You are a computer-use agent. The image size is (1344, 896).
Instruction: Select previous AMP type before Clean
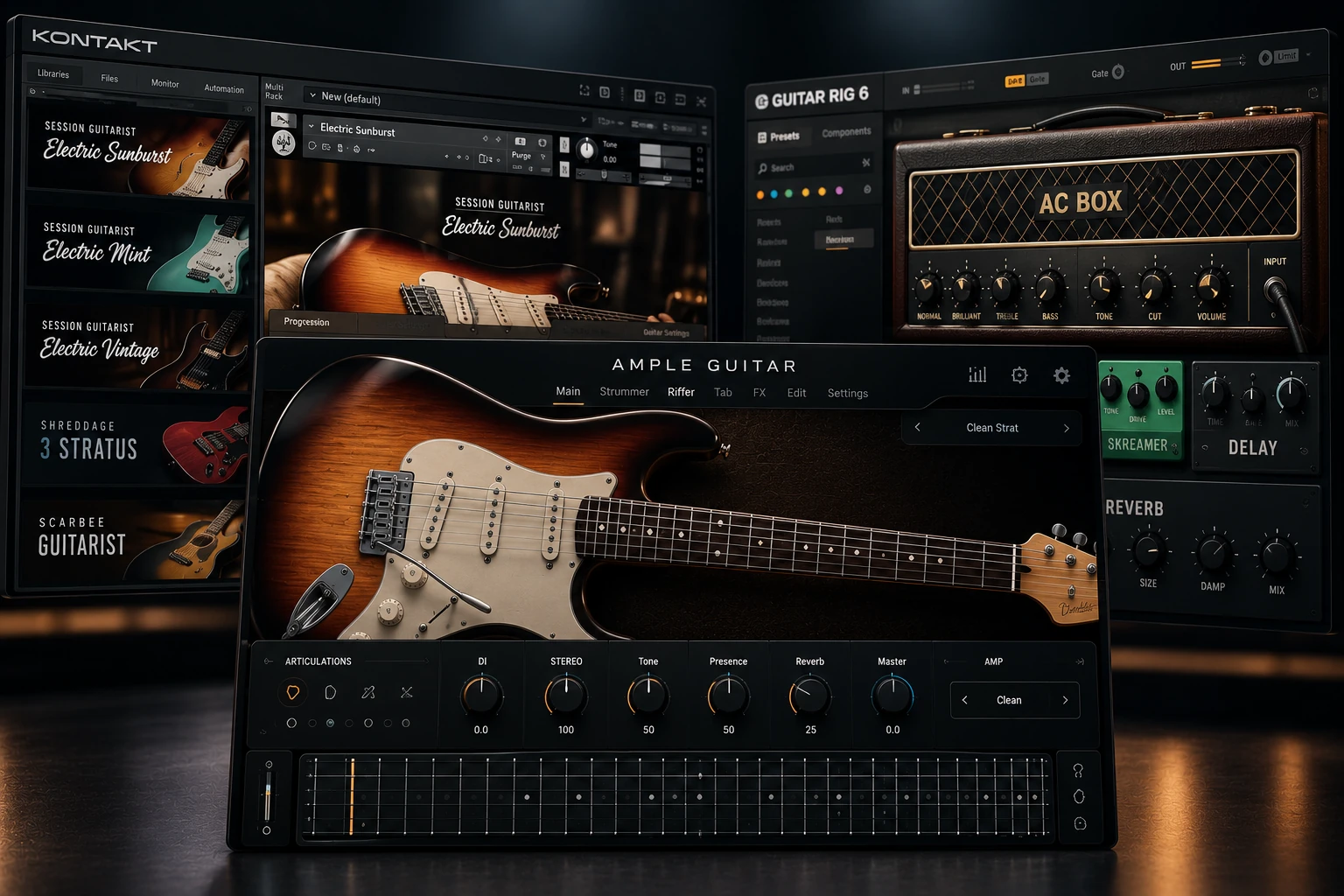965,700
